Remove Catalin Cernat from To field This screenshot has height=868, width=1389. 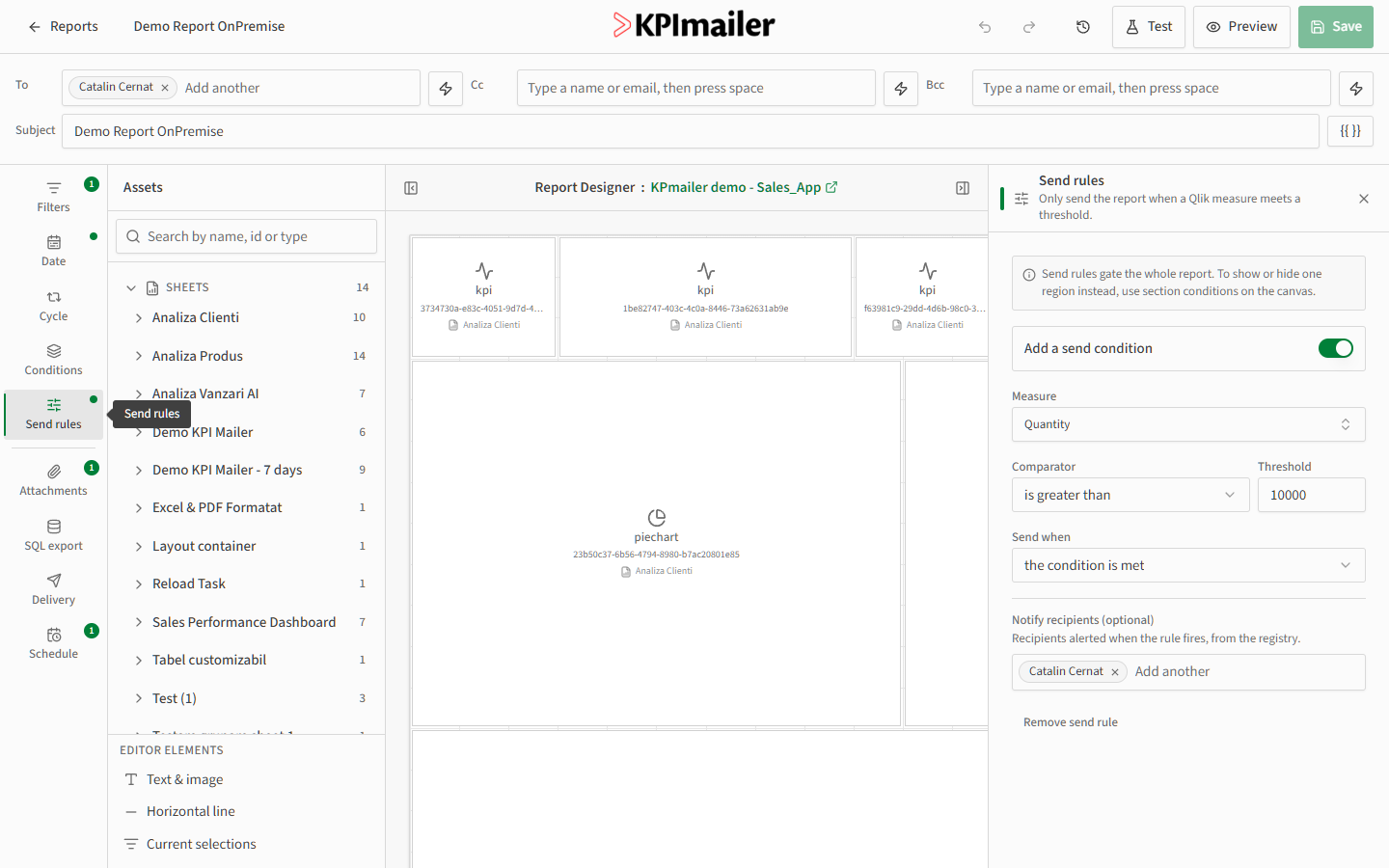pyautogui.click(x=165, y=88)
